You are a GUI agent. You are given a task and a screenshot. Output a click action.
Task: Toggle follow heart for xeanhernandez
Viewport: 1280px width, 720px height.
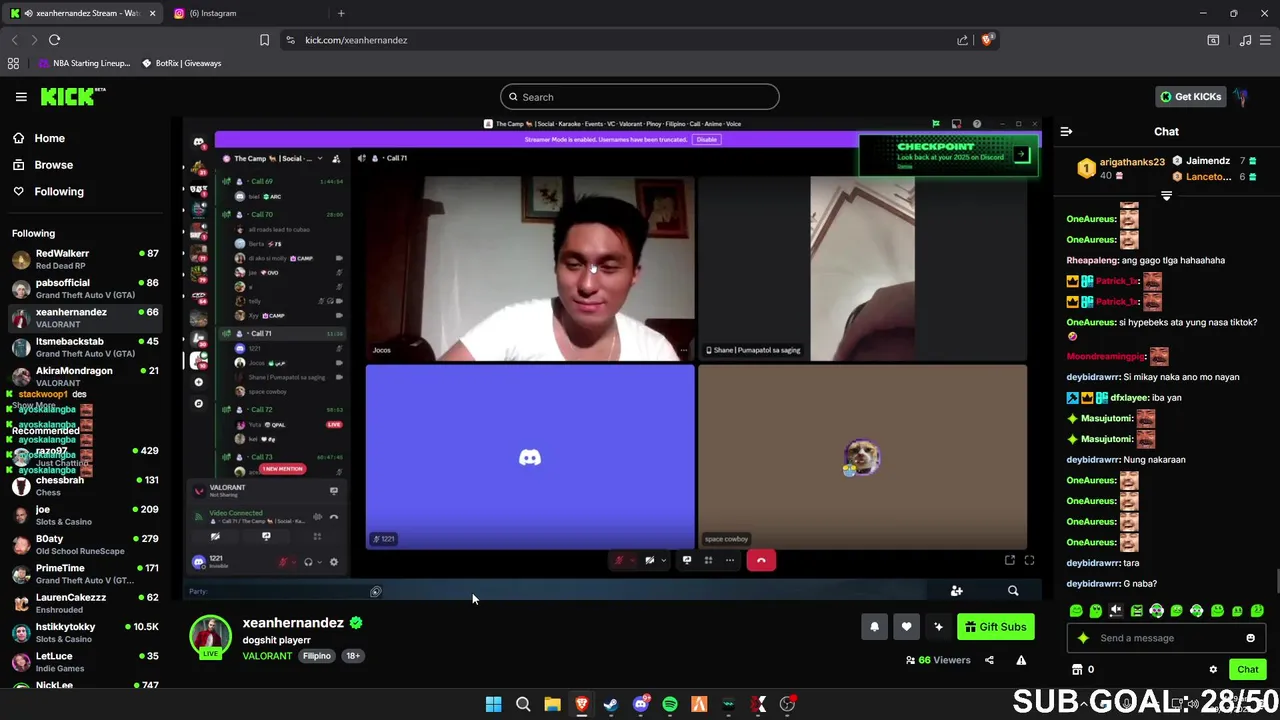[x=906, y=627]
